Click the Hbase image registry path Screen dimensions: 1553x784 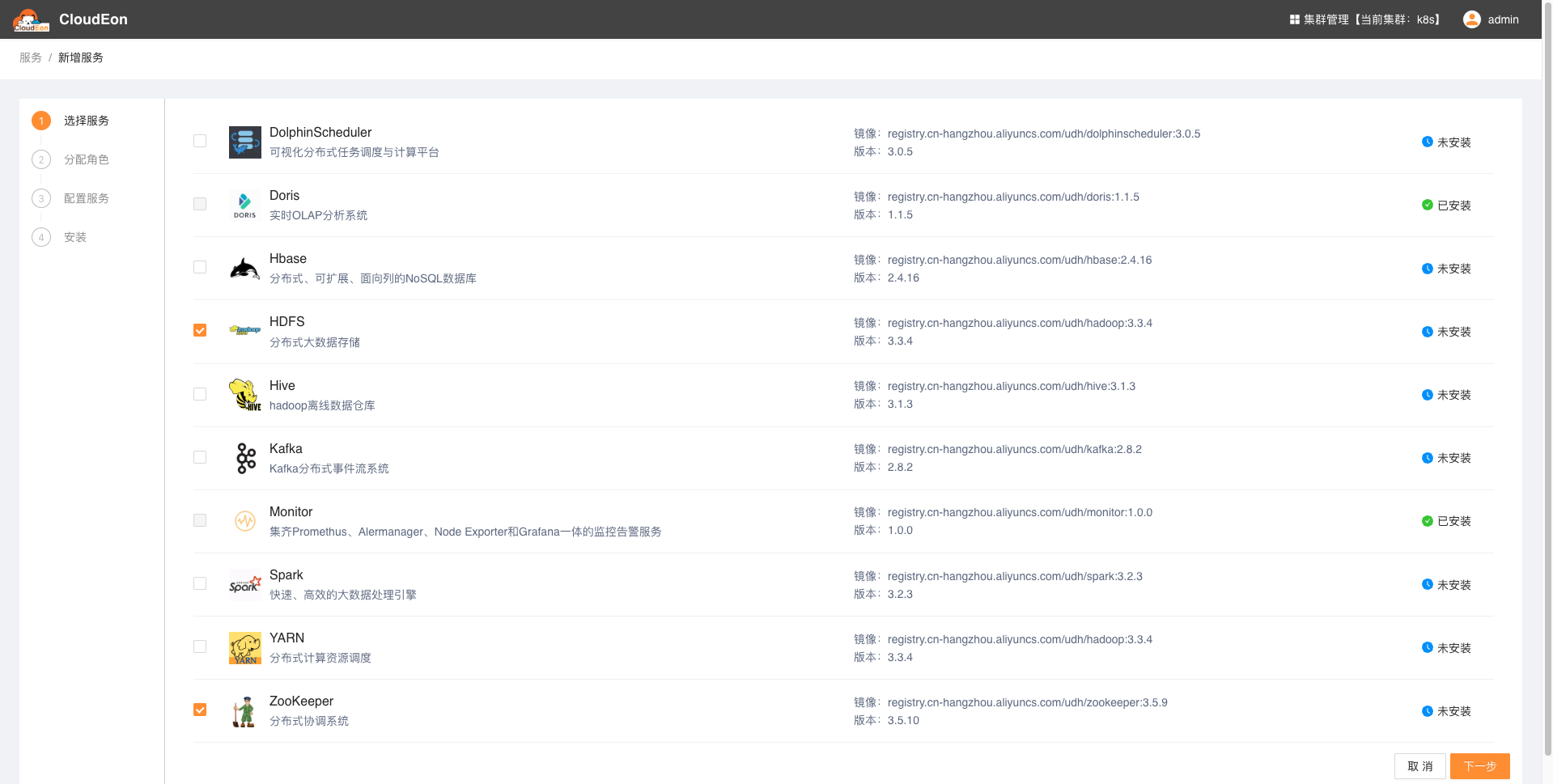pyautogui.click(x=1020, y=260)
